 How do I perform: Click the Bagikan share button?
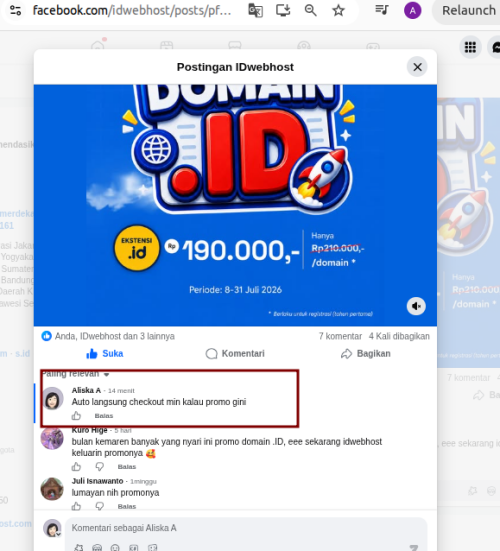point(366,354)
